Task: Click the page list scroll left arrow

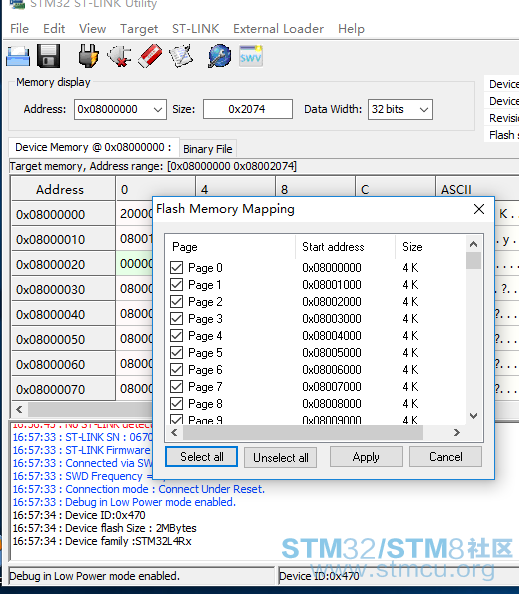Action: click(174, 432)
